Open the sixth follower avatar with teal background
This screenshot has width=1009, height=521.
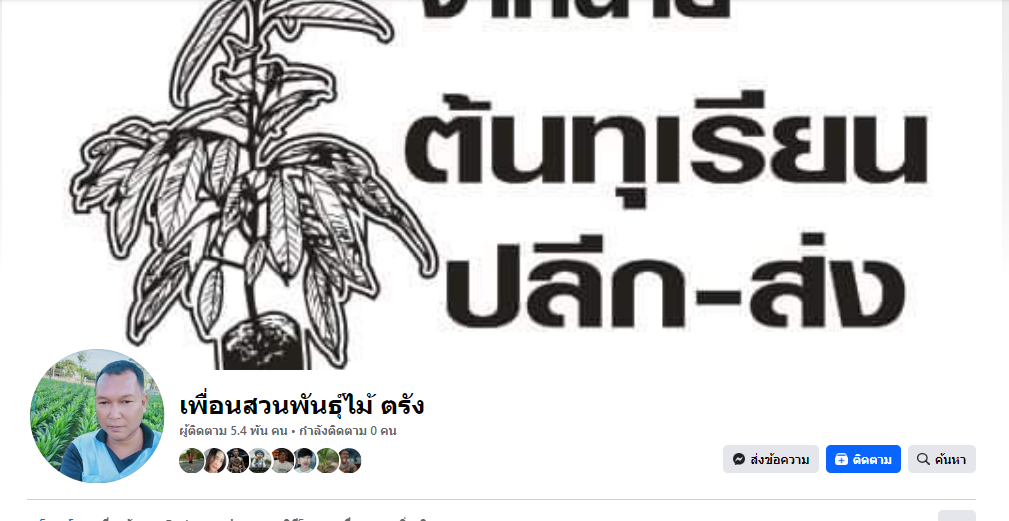304,461
